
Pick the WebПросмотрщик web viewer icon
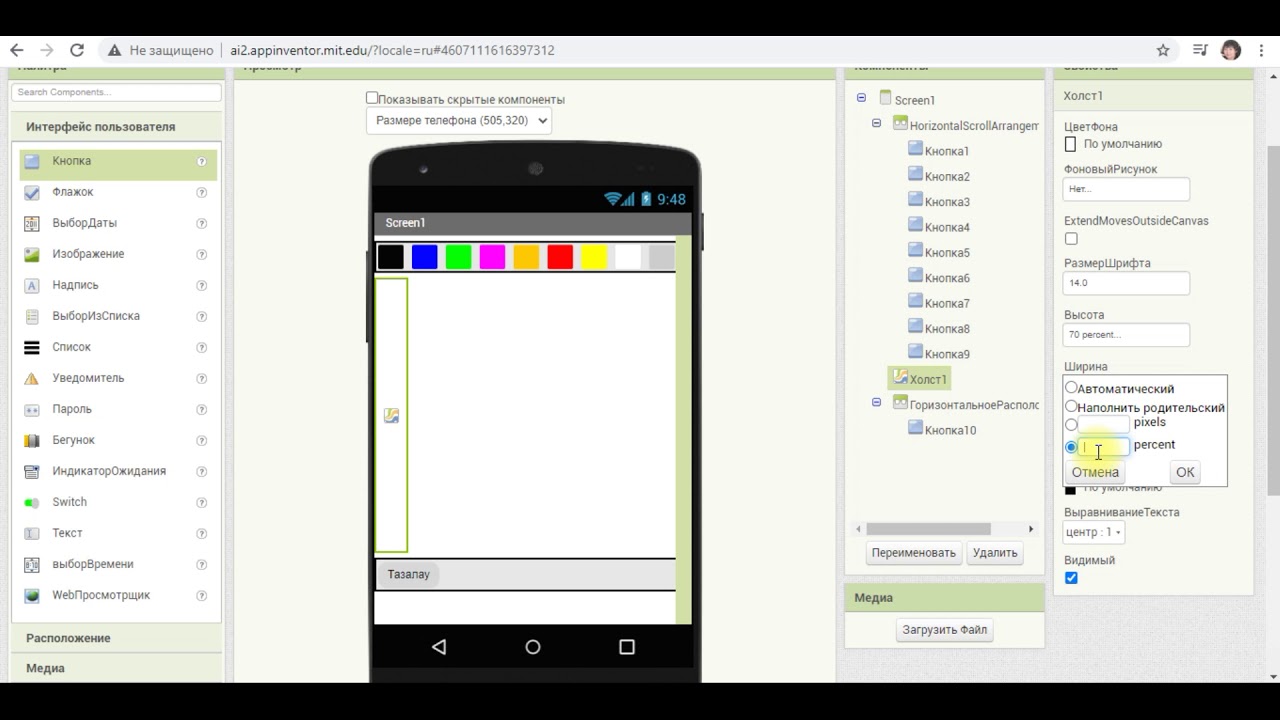[32, 595]
